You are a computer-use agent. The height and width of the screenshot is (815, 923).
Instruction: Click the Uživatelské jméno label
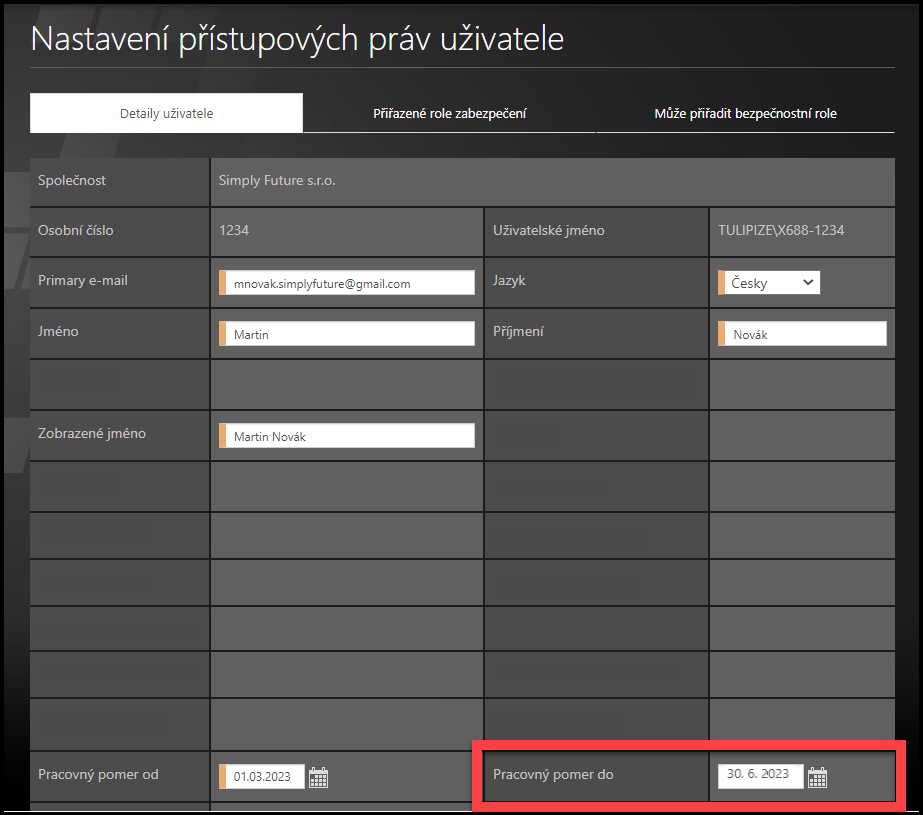pos(548,231)
